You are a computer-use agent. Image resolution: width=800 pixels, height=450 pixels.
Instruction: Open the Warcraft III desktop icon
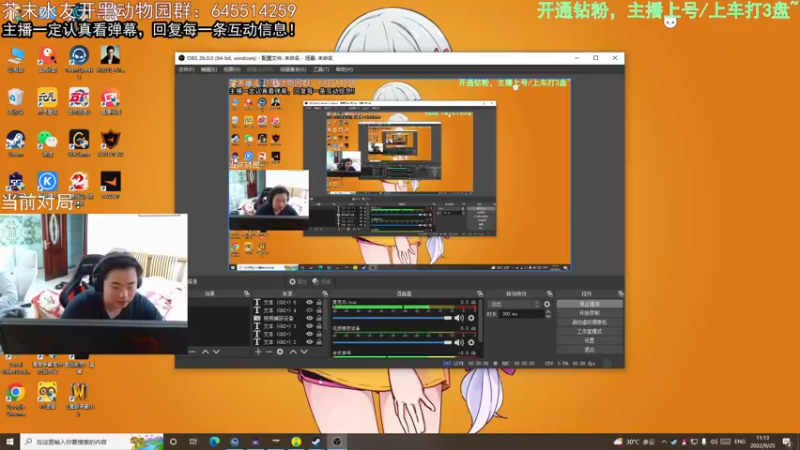tap(79, 399)
